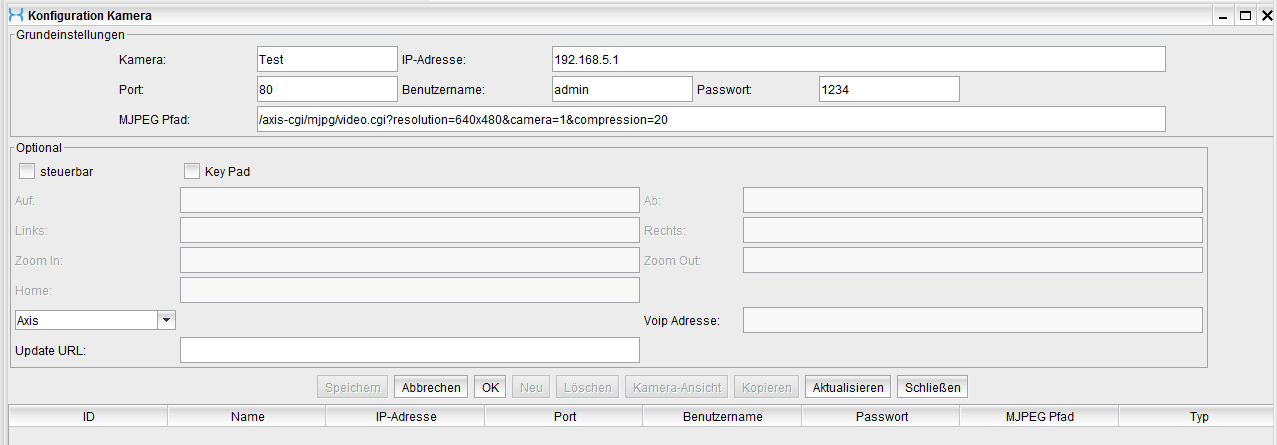Open the Axis camera type dropdown
1277x445 pixels.
[x=167, y=320]
